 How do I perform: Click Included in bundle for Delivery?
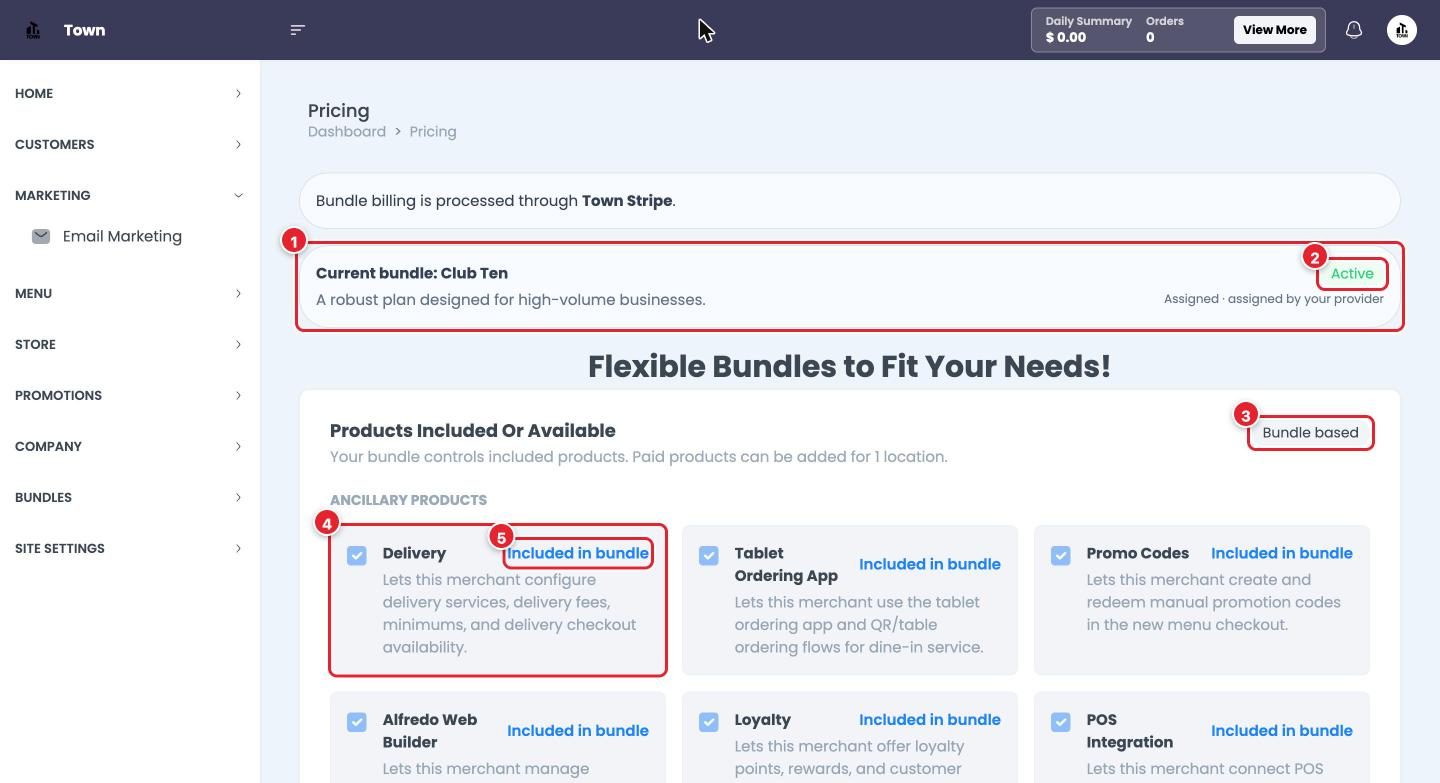click(578, 553)
